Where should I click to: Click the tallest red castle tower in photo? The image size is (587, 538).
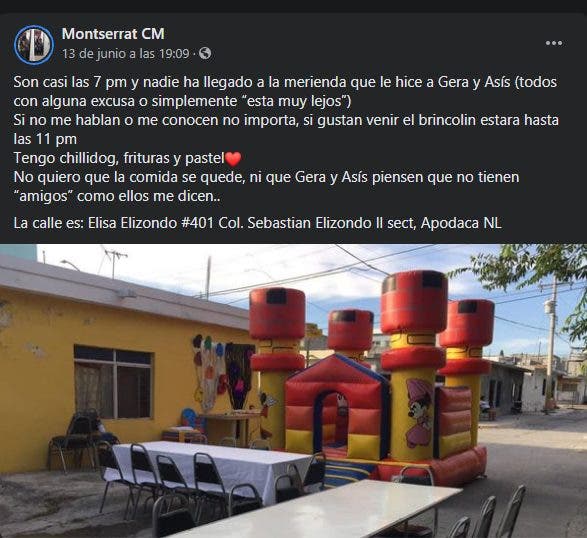(x=414, y=302)
